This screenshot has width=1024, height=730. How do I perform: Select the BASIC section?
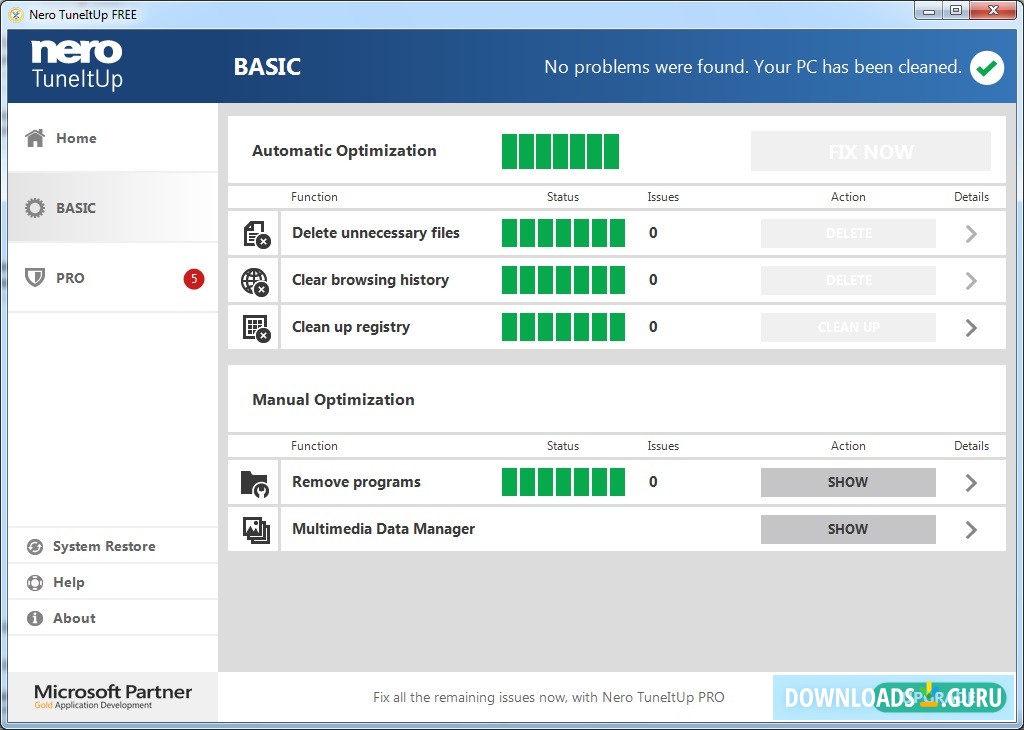[113, 208]
